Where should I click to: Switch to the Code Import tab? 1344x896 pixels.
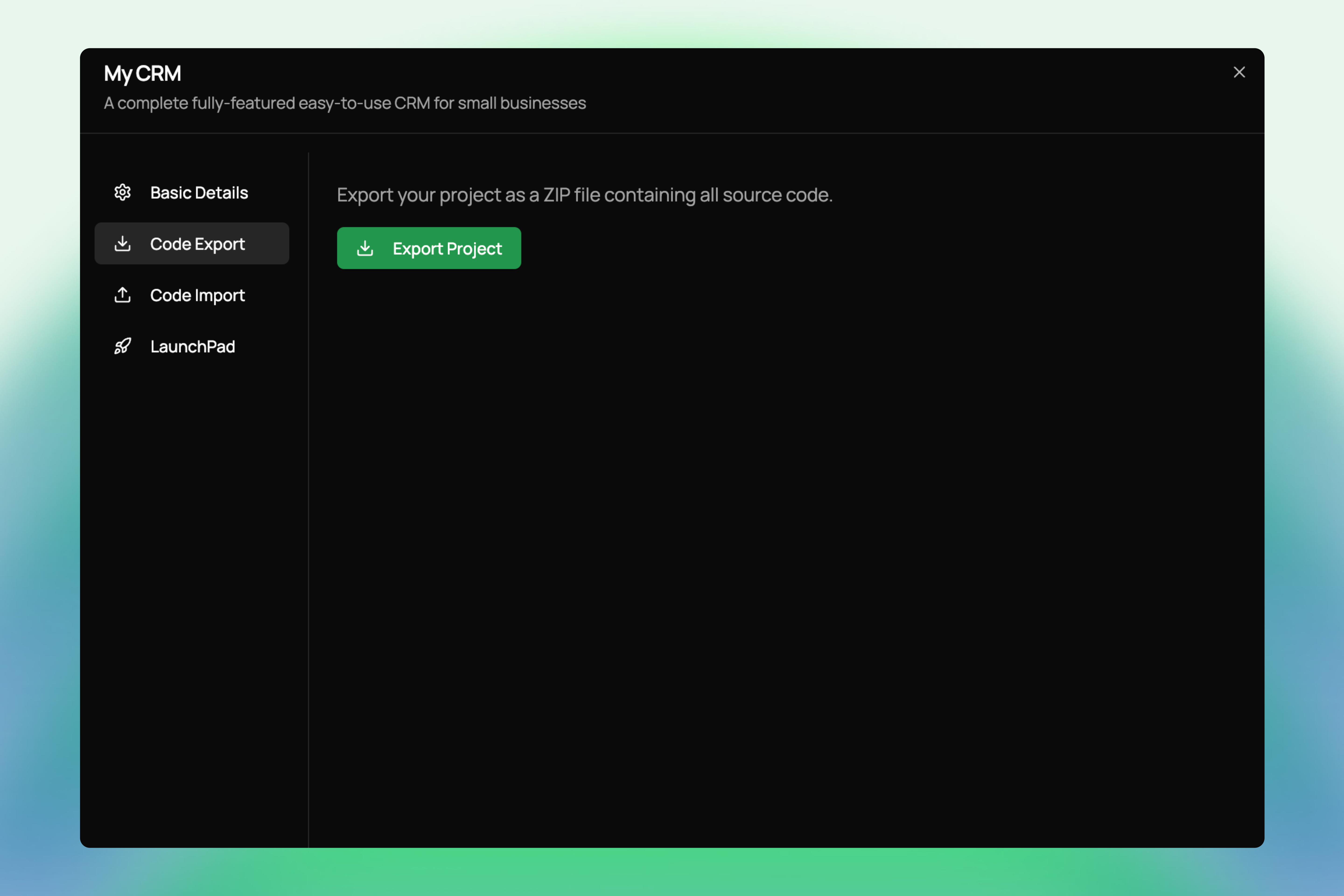tap(197, 295)
